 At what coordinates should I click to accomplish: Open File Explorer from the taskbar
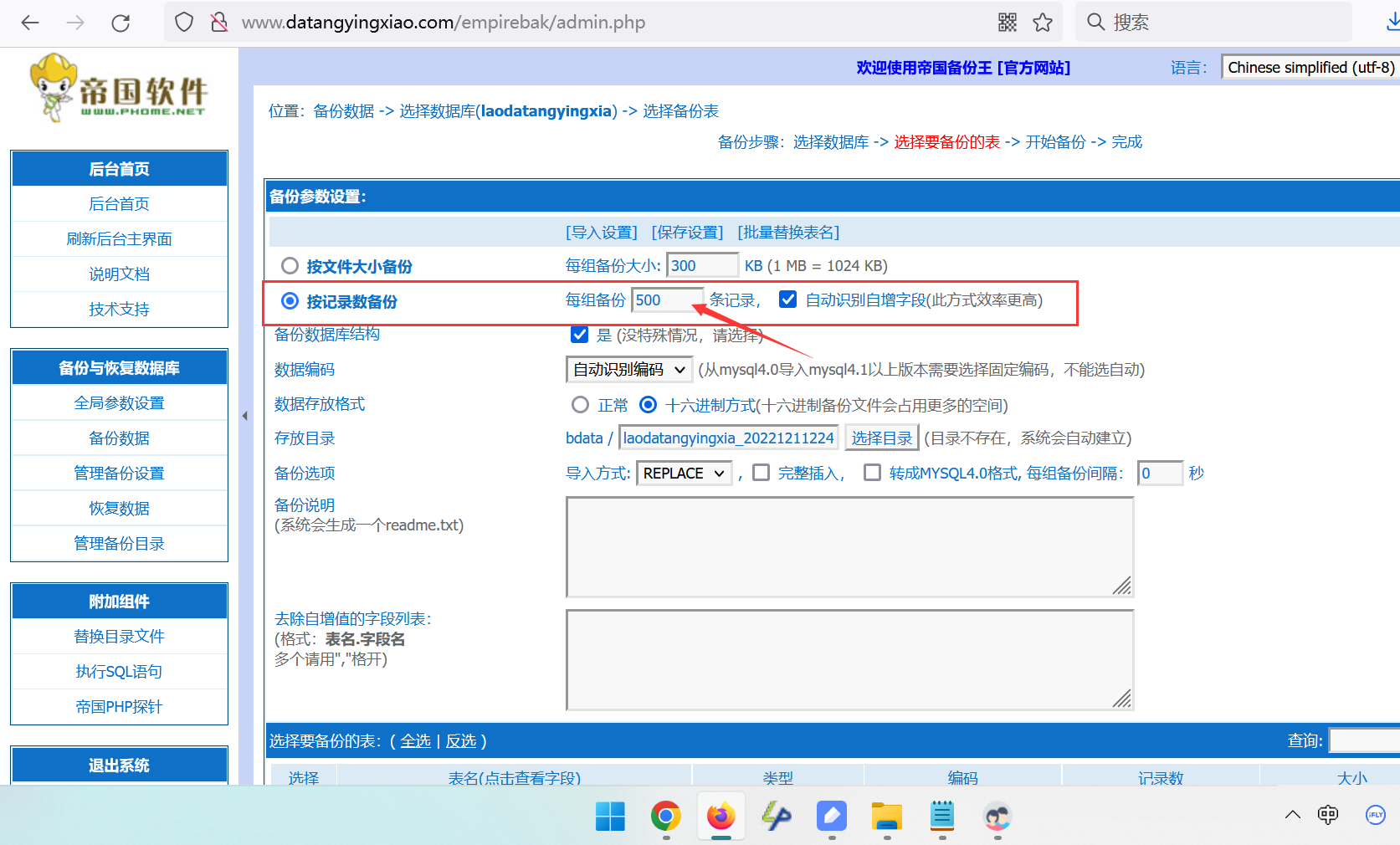[x=886, y=817]
